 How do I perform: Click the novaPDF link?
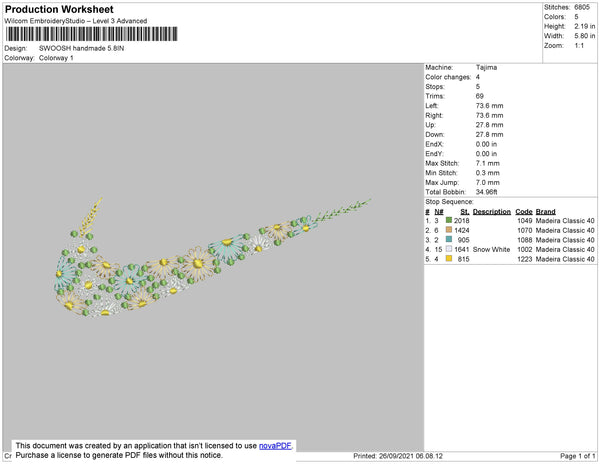(275, 446)
